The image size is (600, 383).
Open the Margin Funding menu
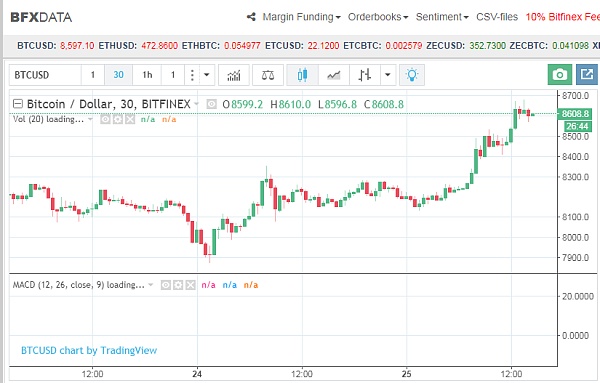pos(302,17)
